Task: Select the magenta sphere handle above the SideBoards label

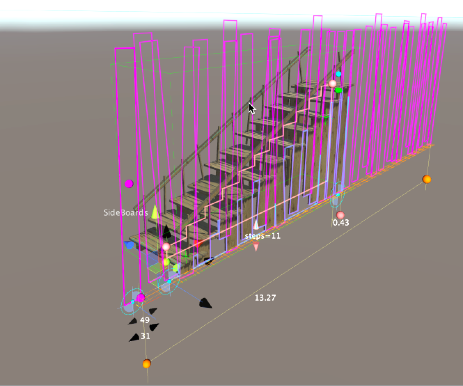Action: click(129, 184)
